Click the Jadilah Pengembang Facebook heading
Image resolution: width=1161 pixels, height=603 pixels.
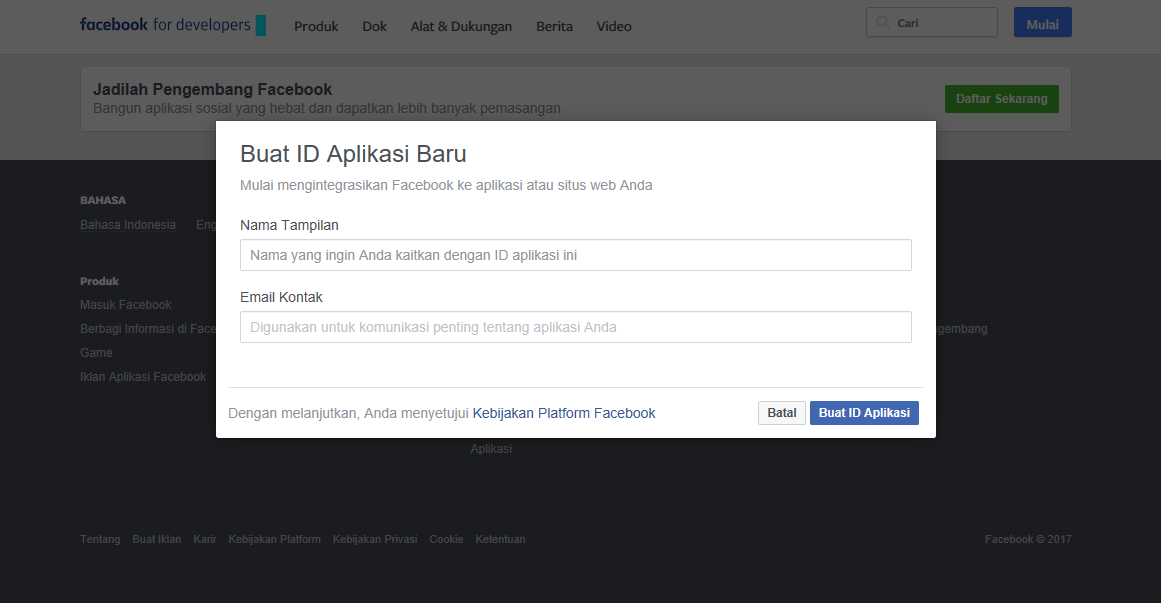213,90
